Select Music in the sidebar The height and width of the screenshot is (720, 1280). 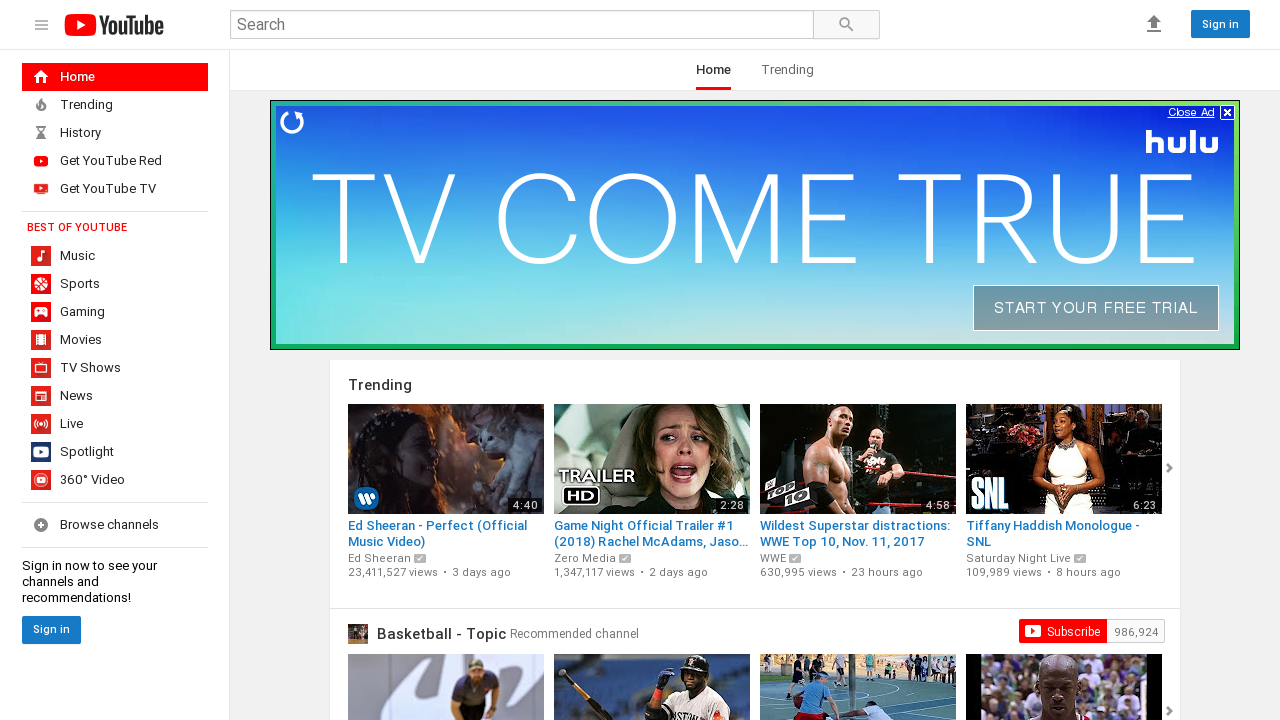coord(115,256)
